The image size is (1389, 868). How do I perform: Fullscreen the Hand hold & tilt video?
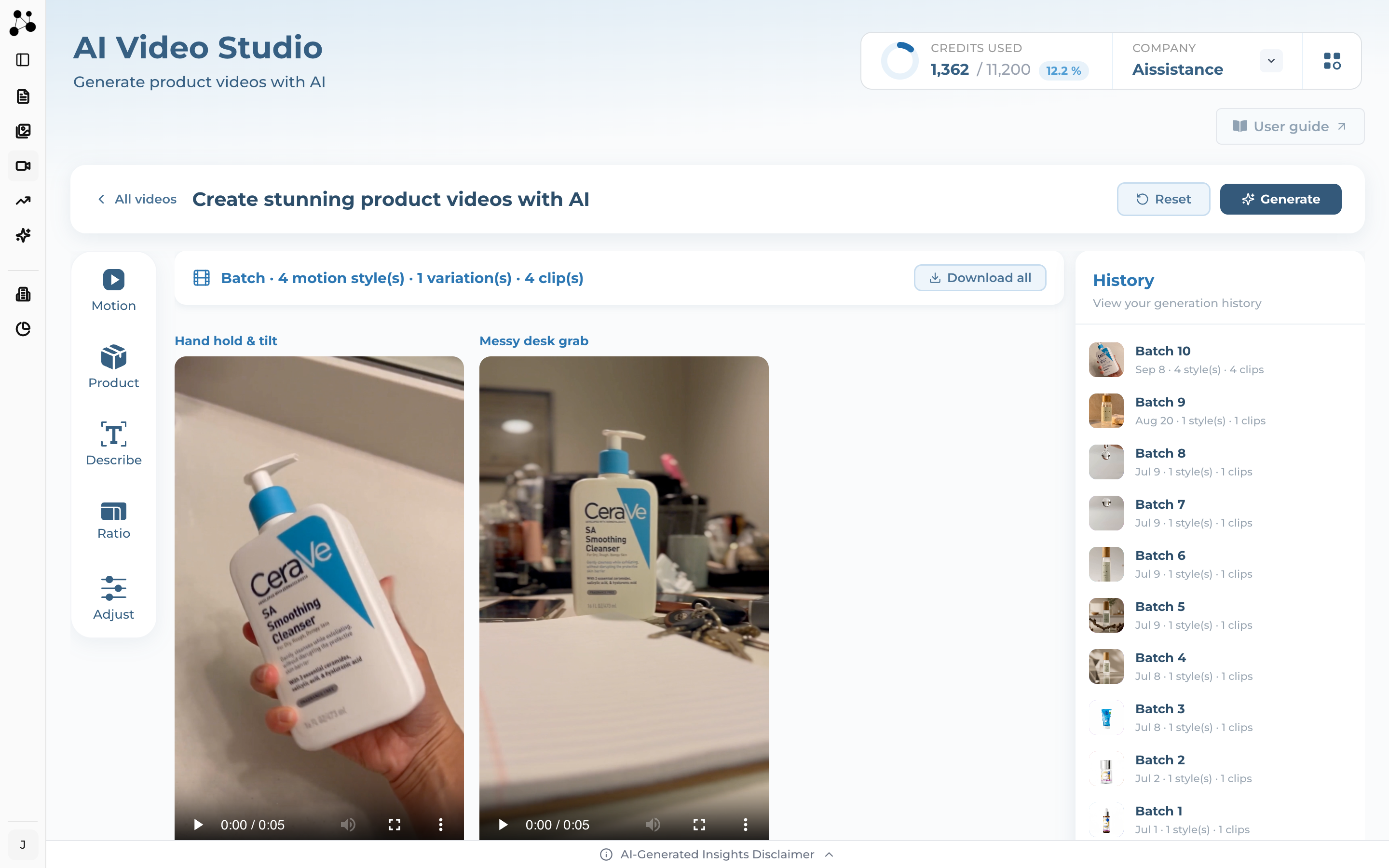pos(395,825)
